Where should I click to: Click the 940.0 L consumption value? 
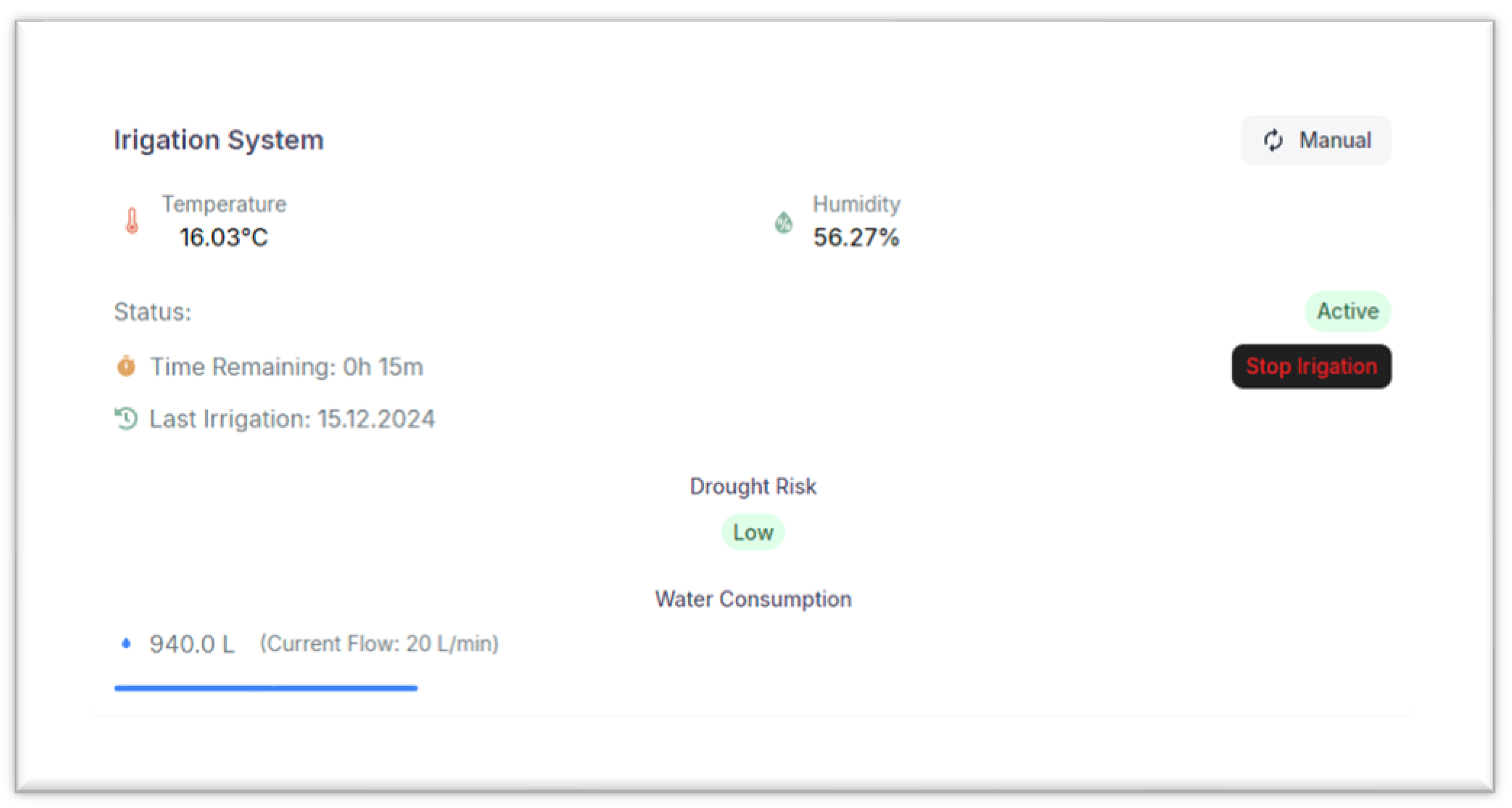(192, 644)
